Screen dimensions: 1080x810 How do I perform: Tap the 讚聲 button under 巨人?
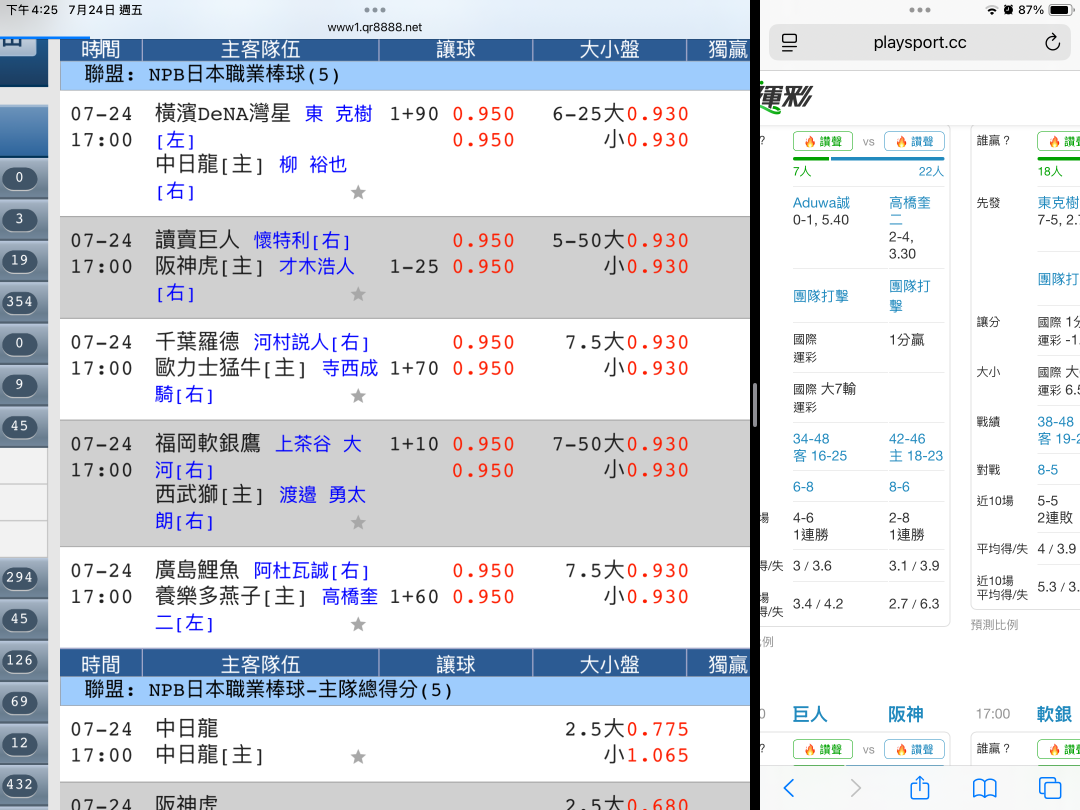coord(822,749)
